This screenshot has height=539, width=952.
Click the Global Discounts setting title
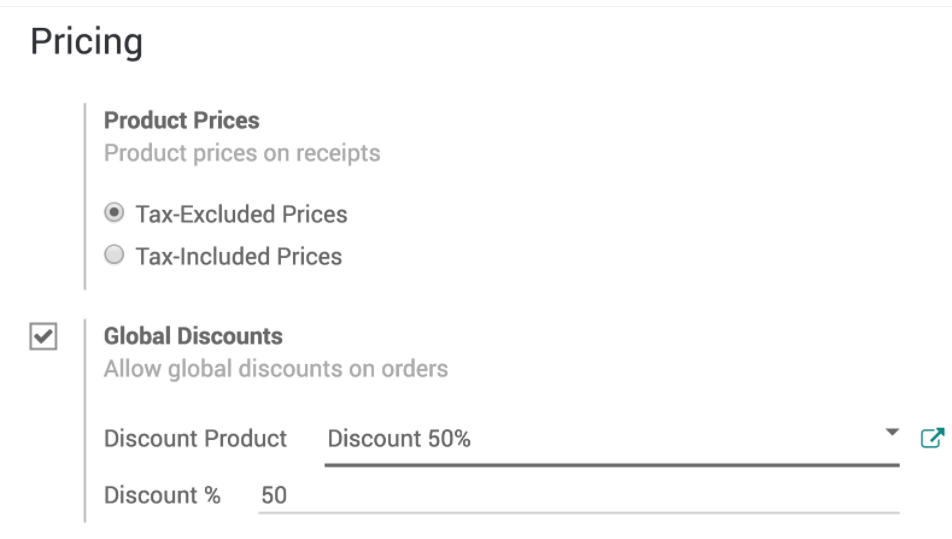pyautogui.click(x=193, y=337)
